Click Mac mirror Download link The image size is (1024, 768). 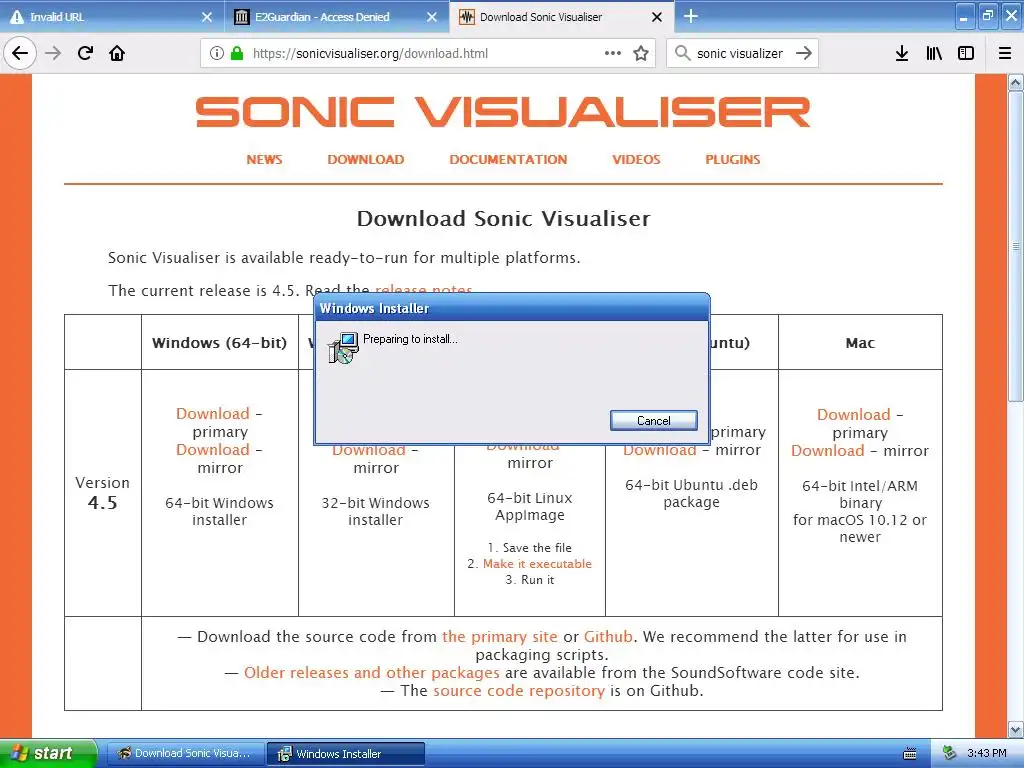827,451
